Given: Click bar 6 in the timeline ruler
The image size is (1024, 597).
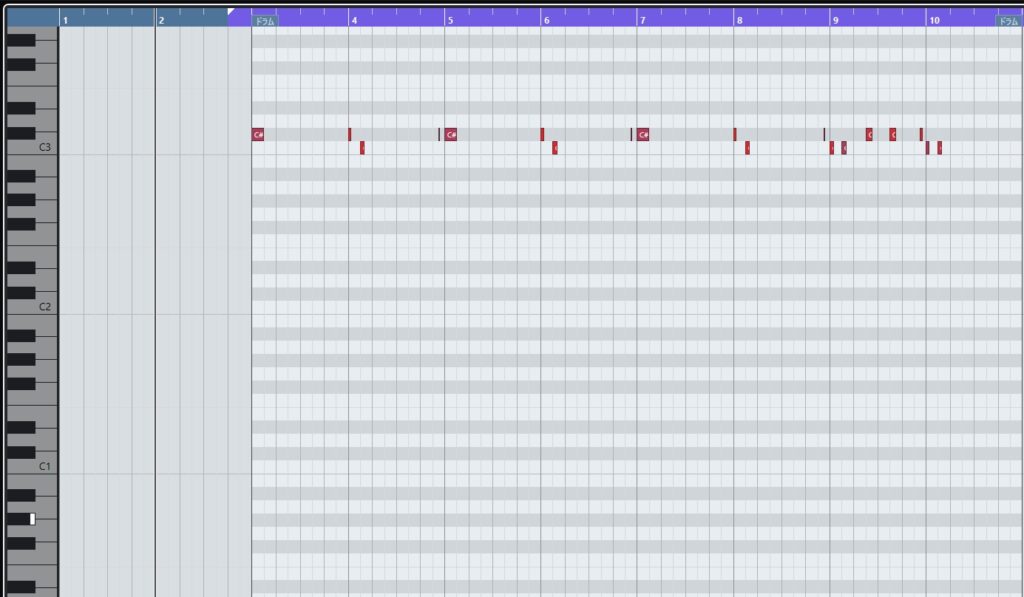Looking at the screenshot, I should coord(546,19).
